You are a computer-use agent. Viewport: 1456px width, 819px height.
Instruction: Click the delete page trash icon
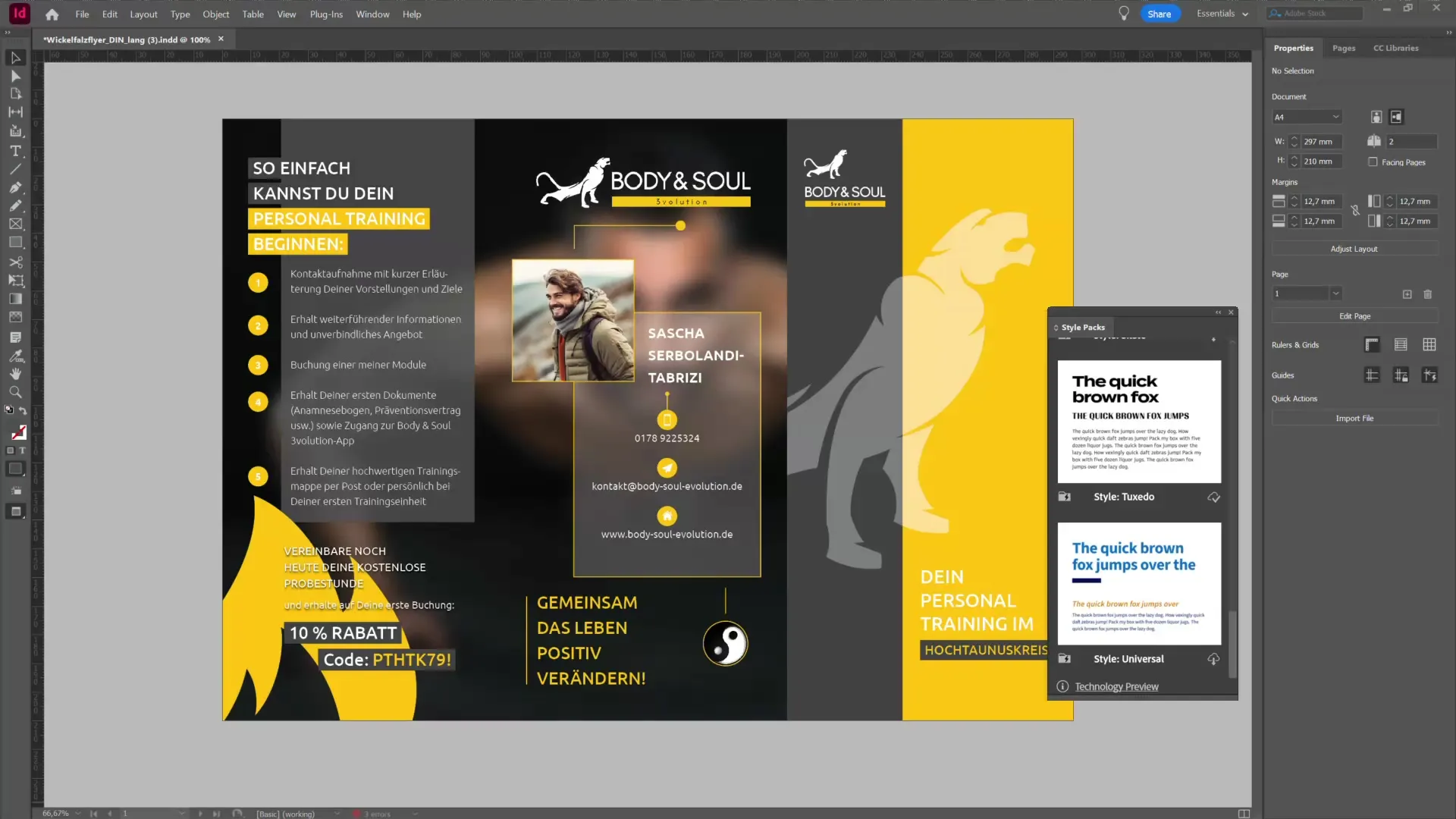click(1428, 294)
